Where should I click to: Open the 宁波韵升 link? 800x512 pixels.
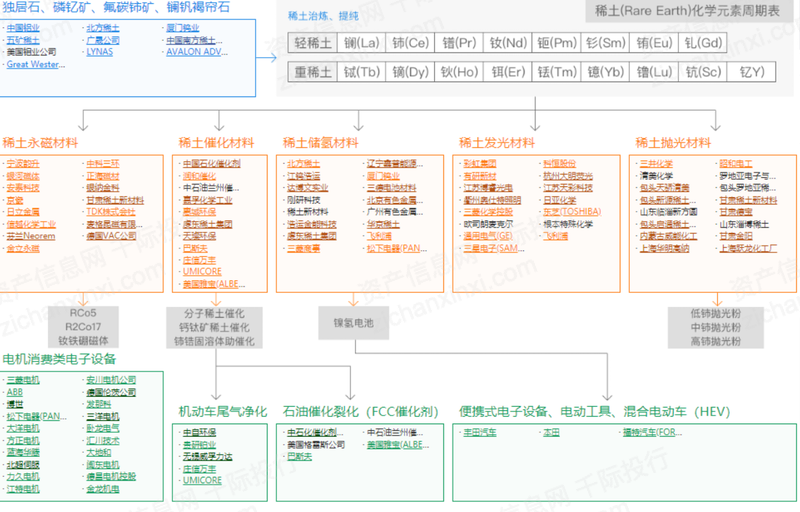coord(23,164)
